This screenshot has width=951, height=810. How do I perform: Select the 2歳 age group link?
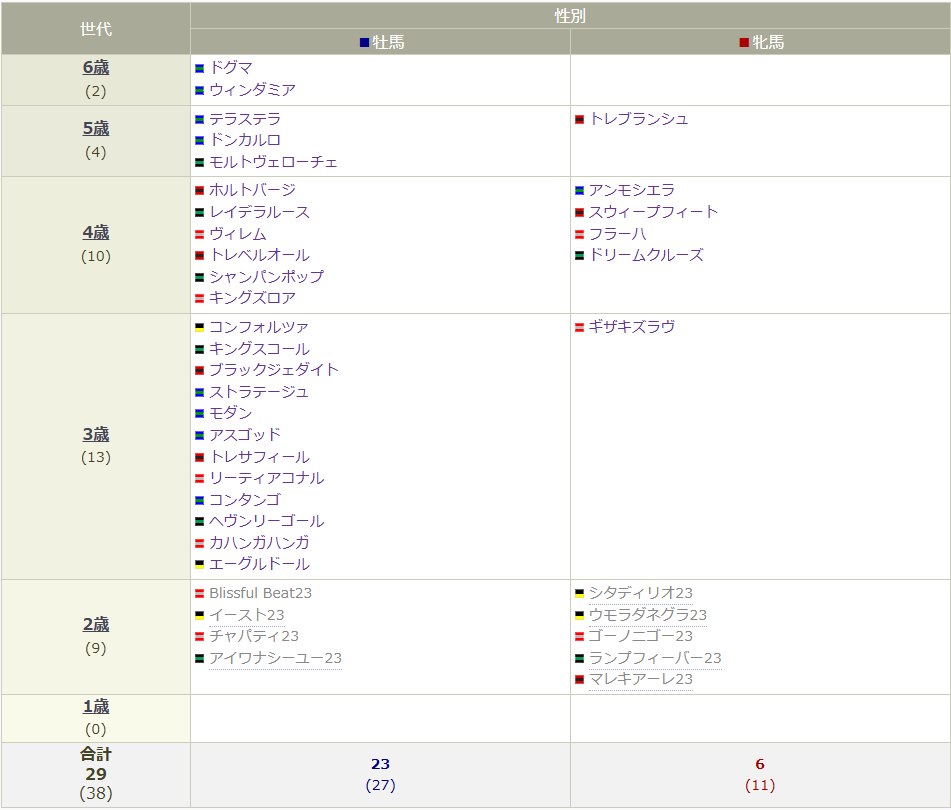point(96,624)
